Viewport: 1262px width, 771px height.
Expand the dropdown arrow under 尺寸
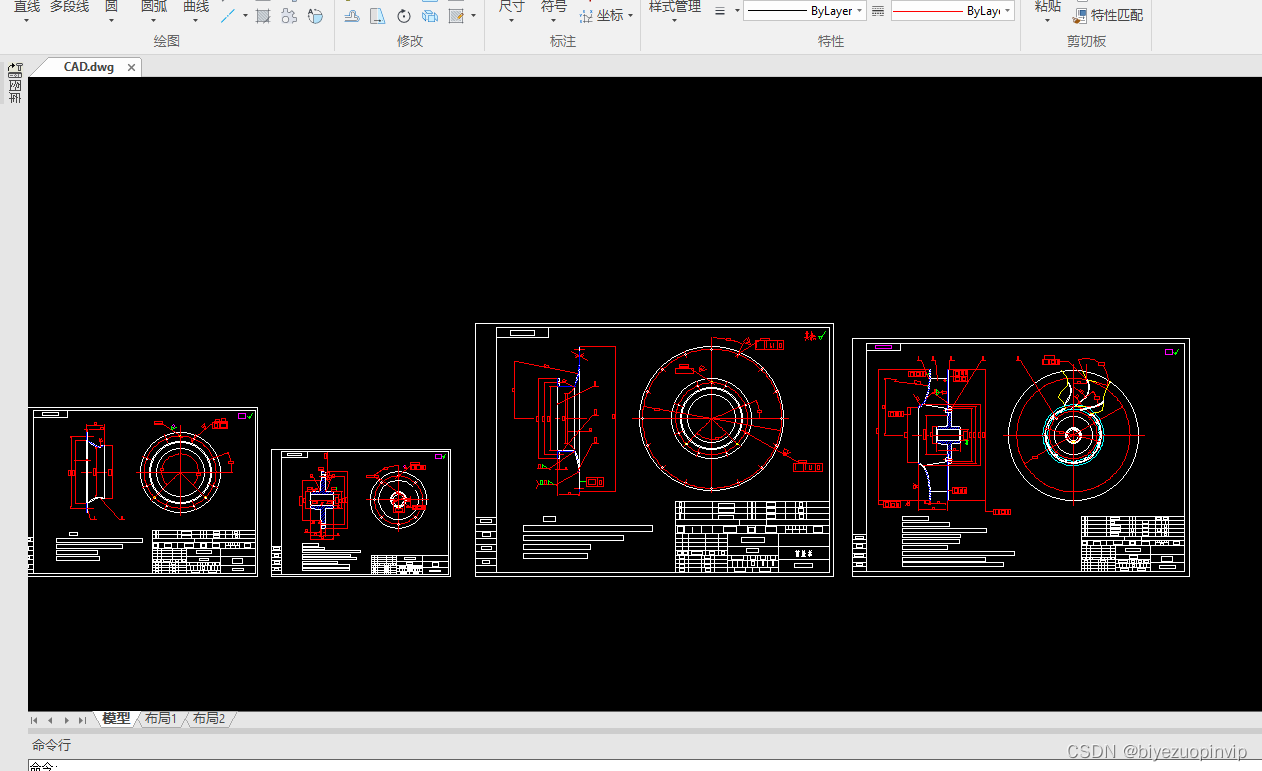point(511,20)
